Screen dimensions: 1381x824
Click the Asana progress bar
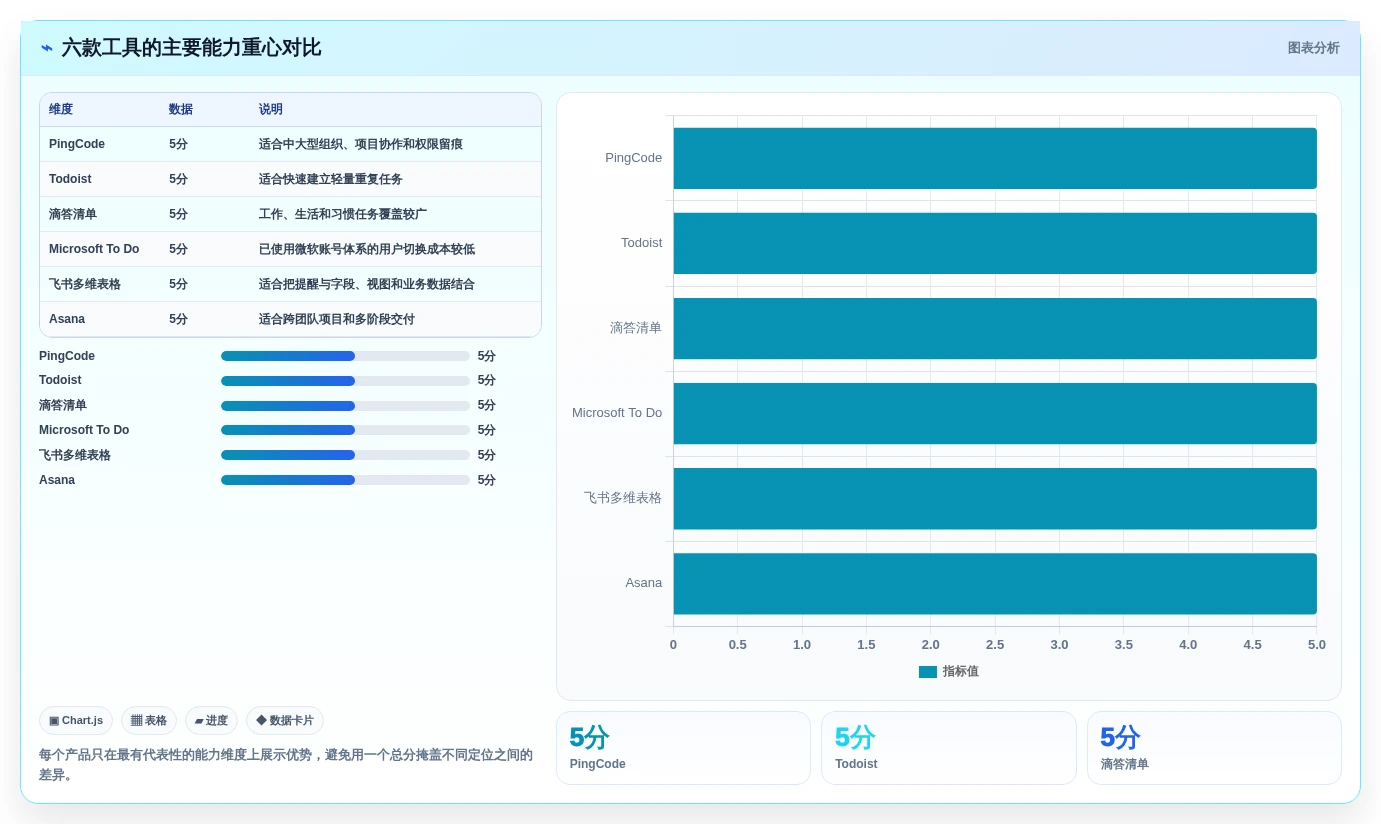pyautogui.click(x=345, y=480)
